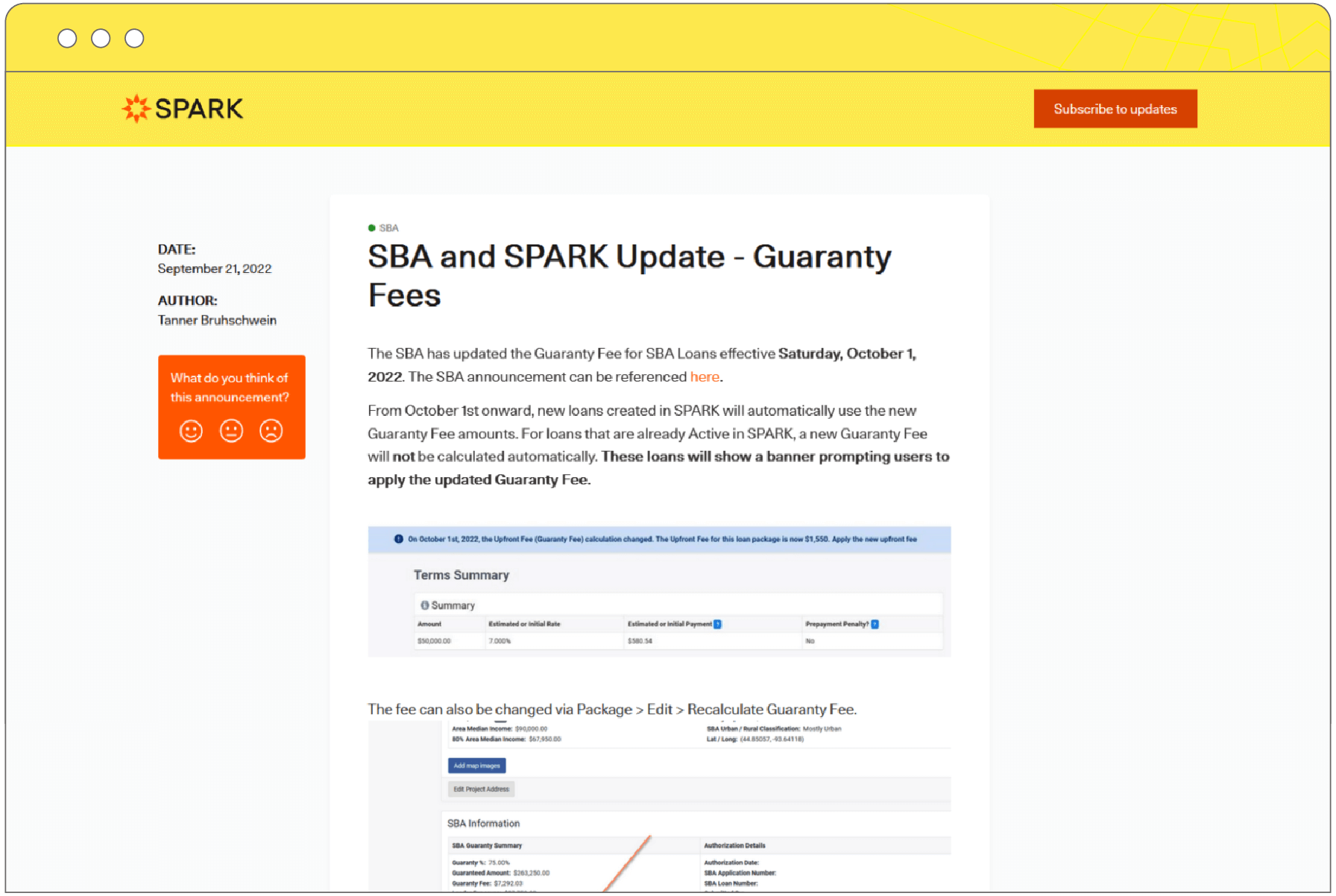The height and width of the screenshot is (896, 1336).
Task: Click the Add map images button
Action: (x=476, y=766)
